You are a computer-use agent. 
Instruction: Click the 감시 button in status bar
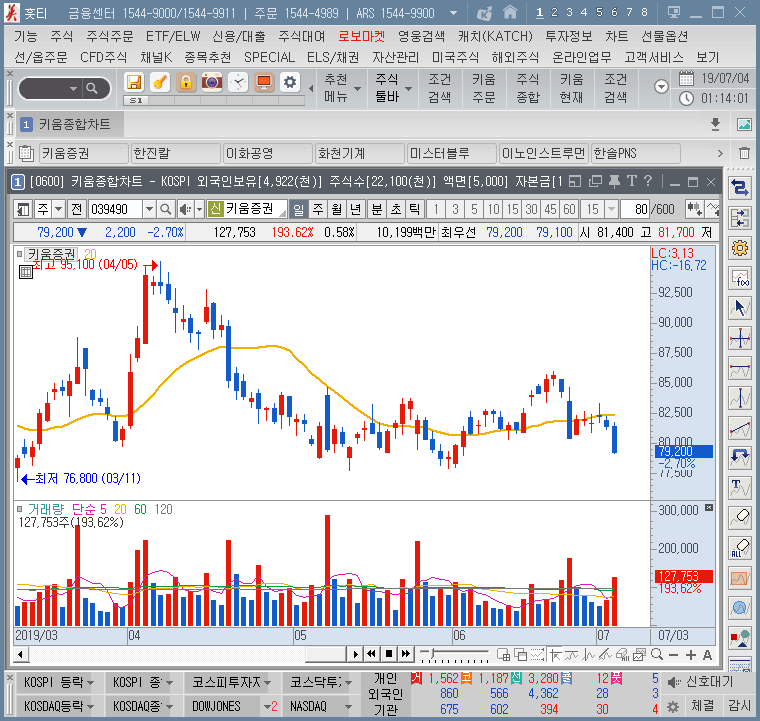739,705
